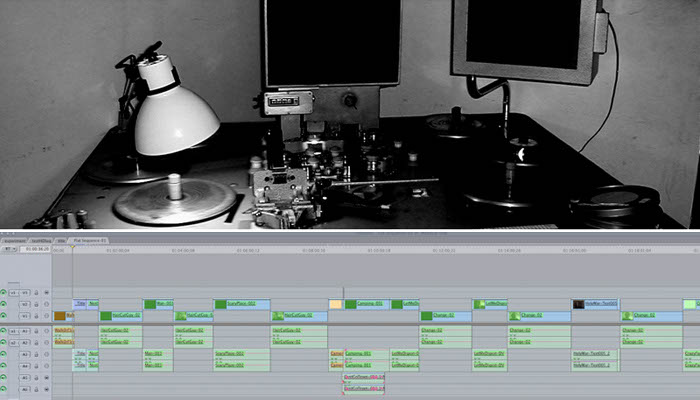Select the Title clip on track V2
The image size is (700, 400).
[x=79, y=304]
